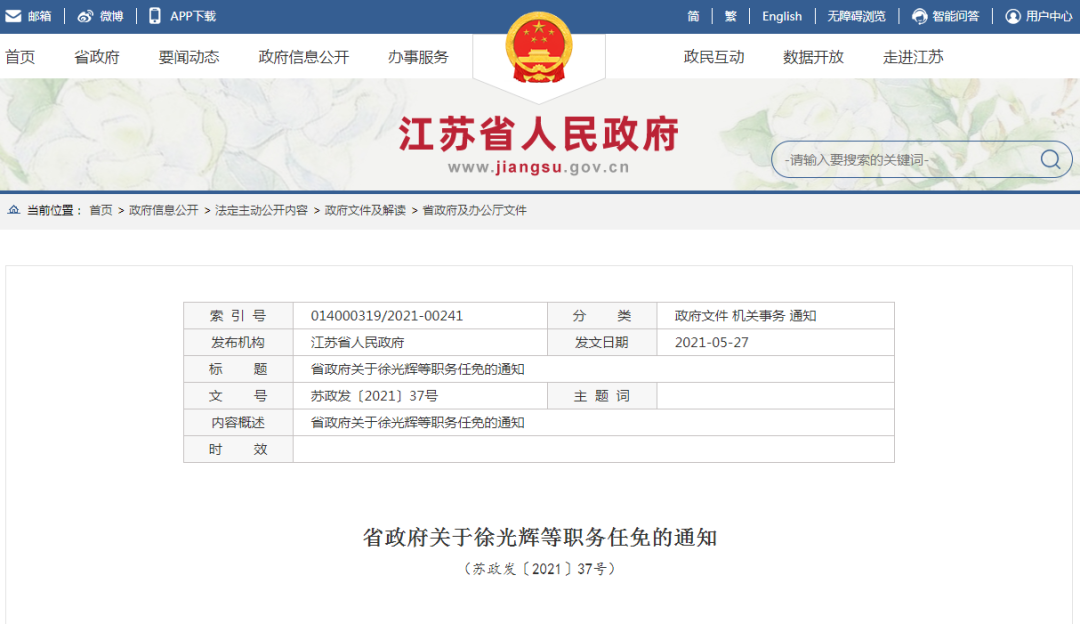The image size is (1080, 624).
Task: Open the 政民互动 navigation menu
Action: coord(714,56)
